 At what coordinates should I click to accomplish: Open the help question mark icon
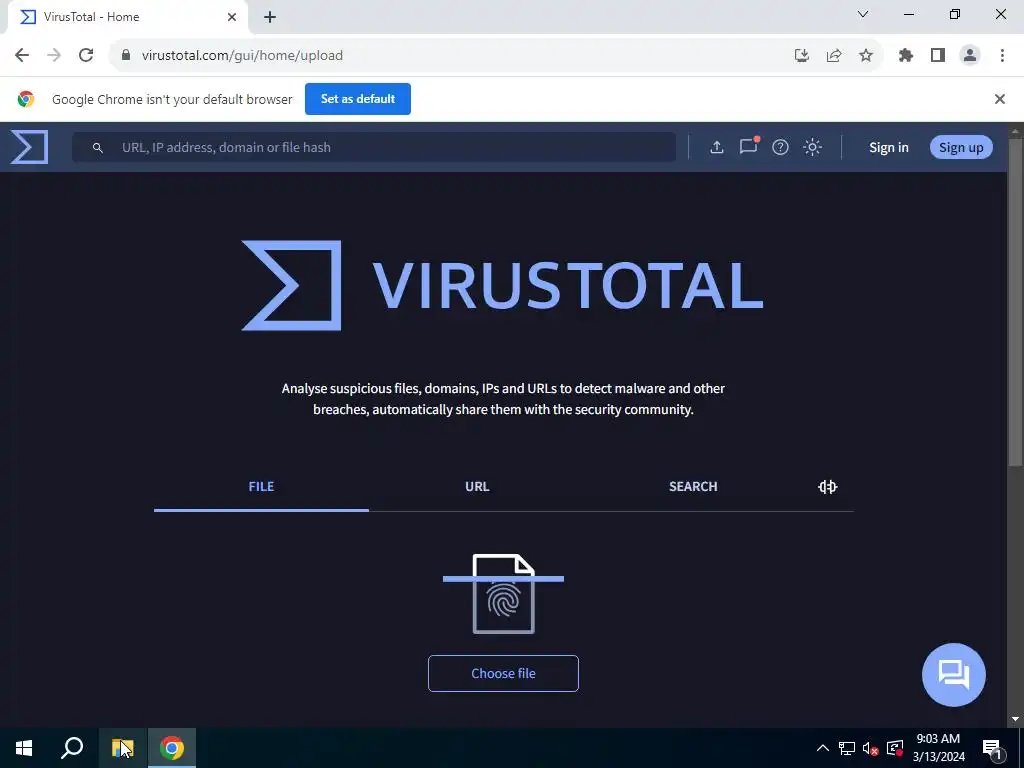point(780,147)
